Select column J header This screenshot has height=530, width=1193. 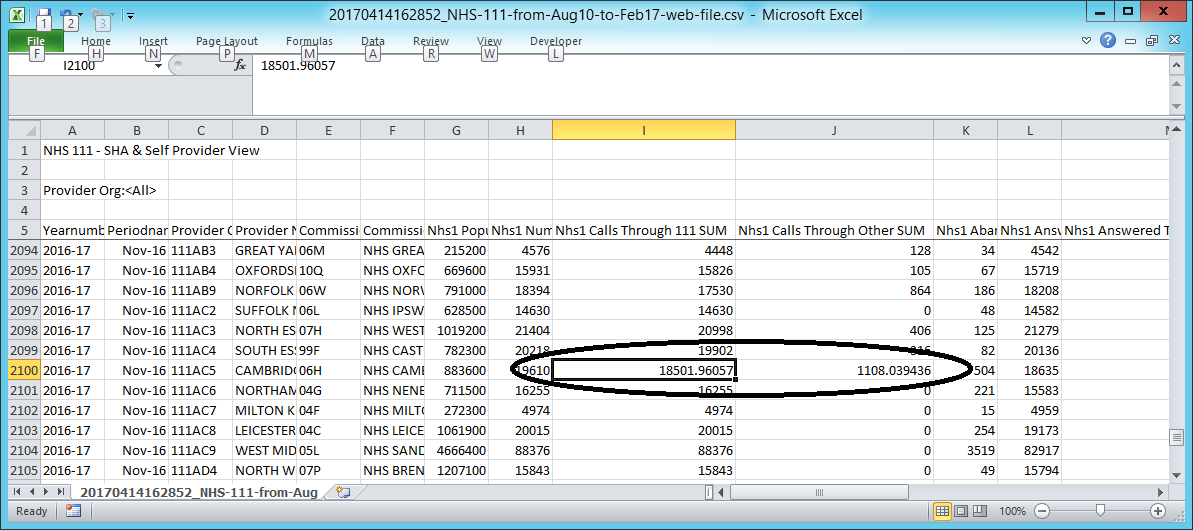[x=834, y=131]
